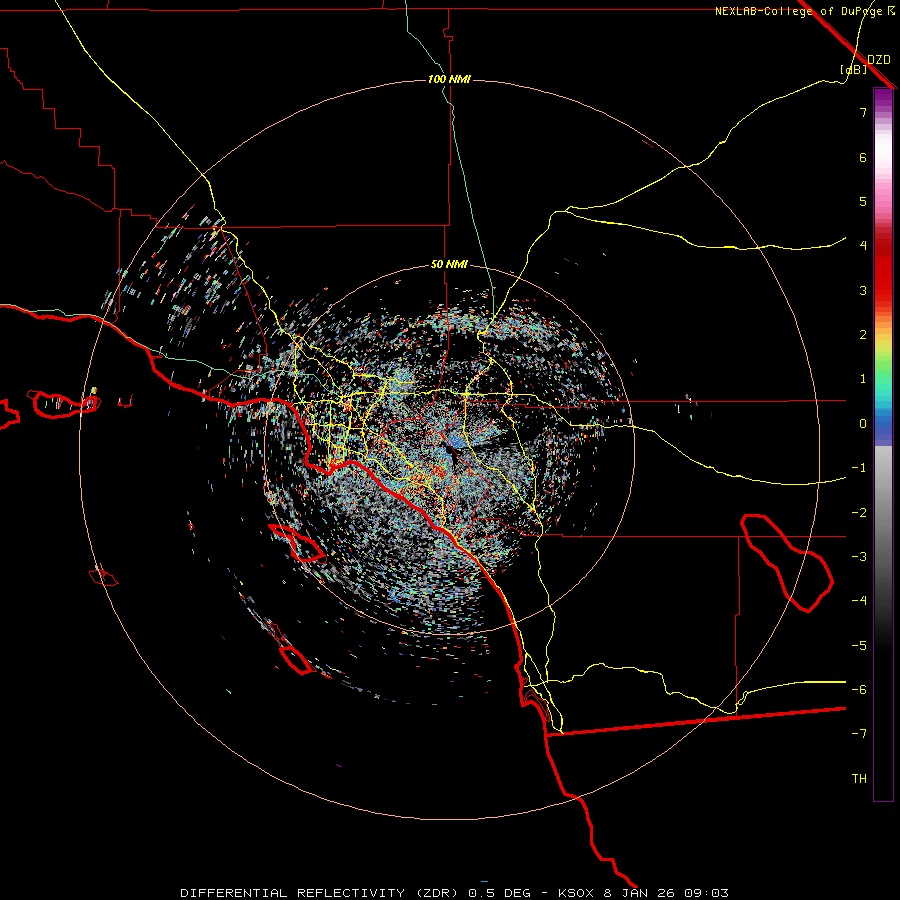Click the 0 tick on color scale
Viewport: 900px width, 900px height.
pyautogui.click(x=863, y=423)
